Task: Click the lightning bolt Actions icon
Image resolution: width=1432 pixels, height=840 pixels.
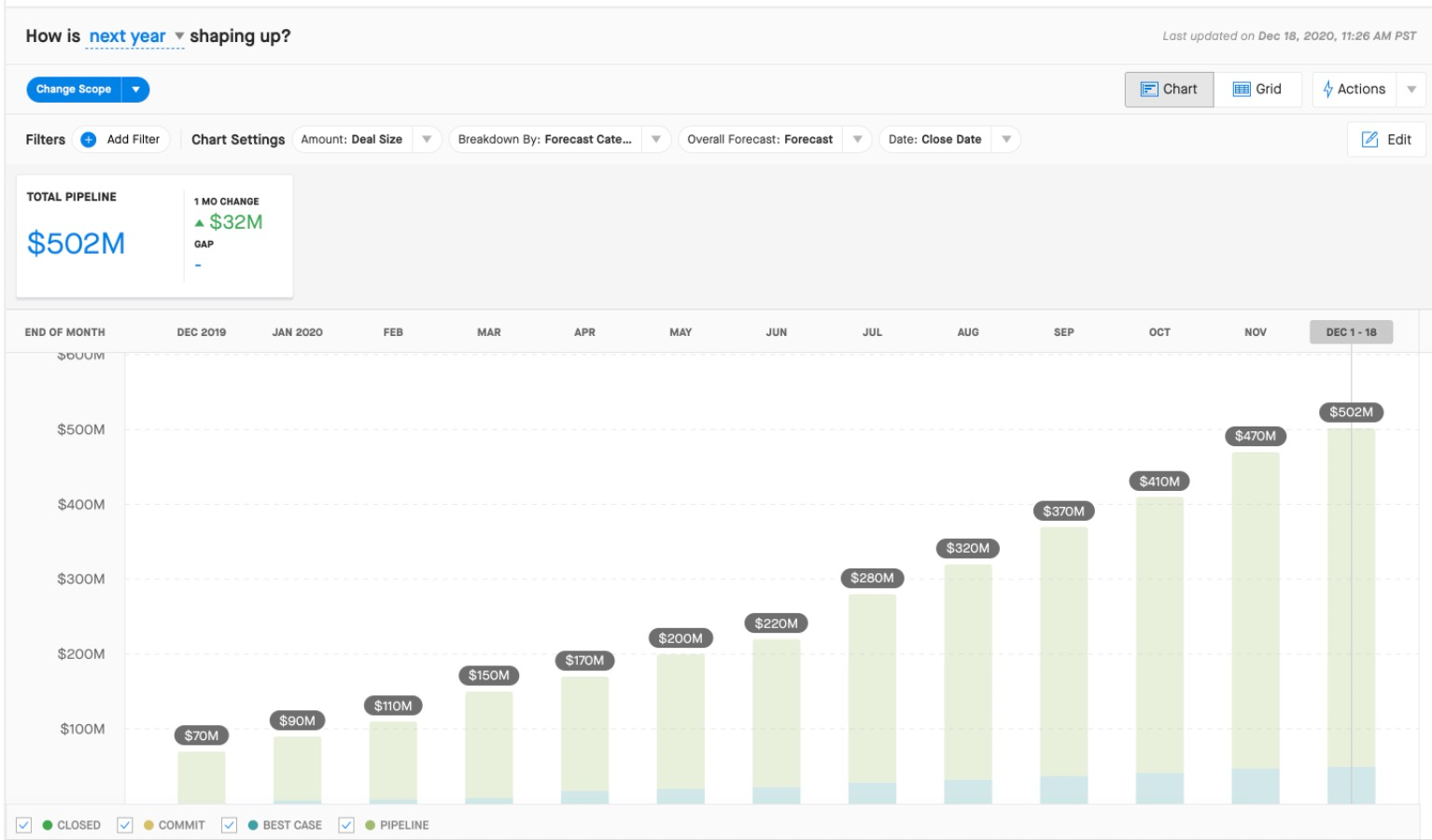Action: (1327, 89)
